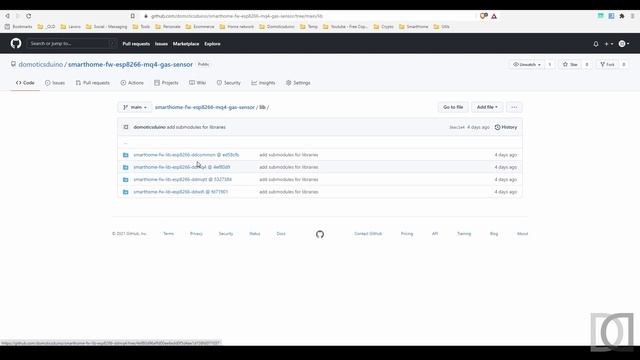Viewport: 640px width, 360px height.
Task: Open Marketplace in top navigation
Action: [186, 44]
